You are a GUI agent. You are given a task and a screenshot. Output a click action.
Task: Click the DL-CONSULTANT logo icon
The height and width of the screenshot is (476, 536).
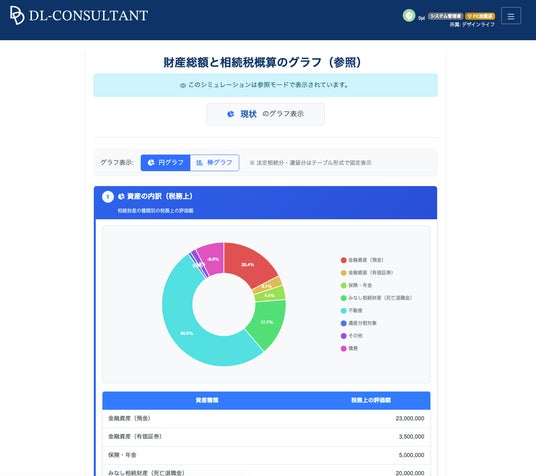[17, 15]
